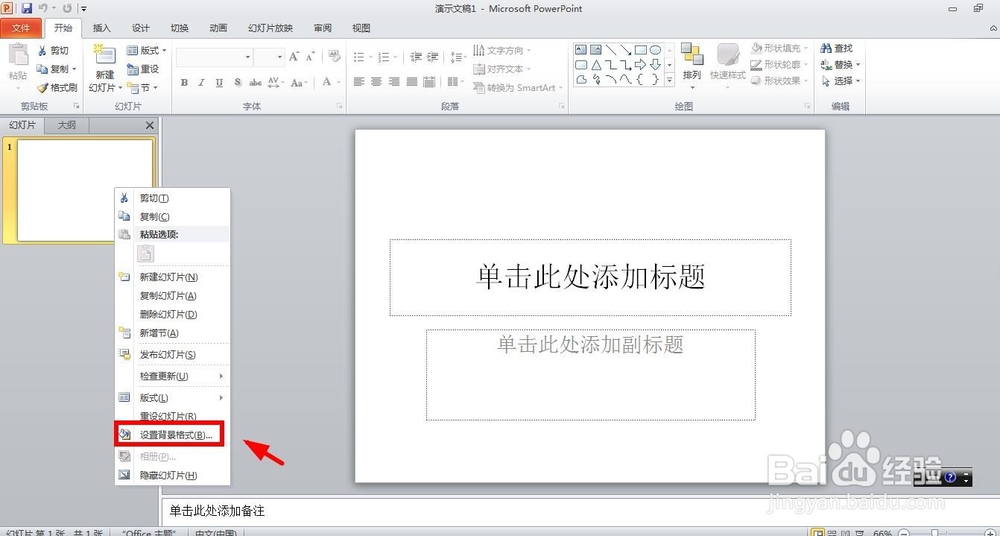Open the Select (选择) dropdown

[x=841, y=81]
